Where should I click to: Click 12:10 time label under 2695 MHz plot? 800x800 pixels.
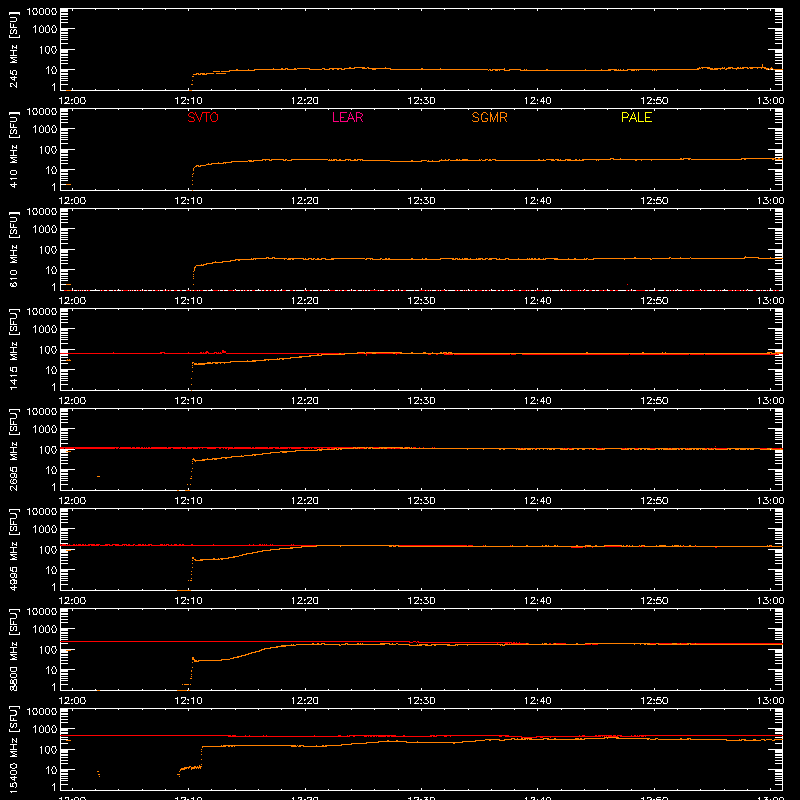(x=188, y=501)
